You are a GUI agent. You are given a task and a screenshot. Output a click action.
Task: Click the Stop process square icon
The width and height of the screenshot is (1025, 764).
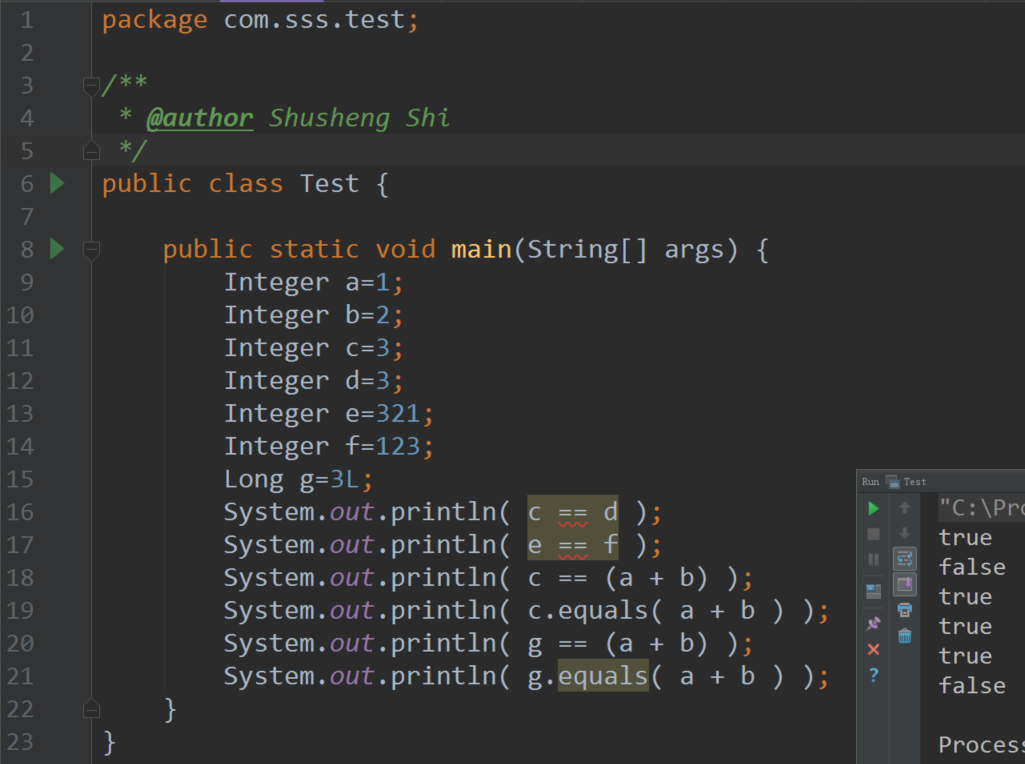pos(873,534)
